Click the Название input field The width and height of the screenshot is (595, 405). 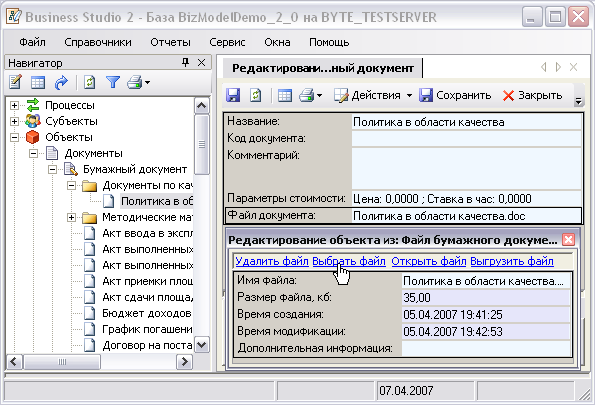tap(466, 122)
